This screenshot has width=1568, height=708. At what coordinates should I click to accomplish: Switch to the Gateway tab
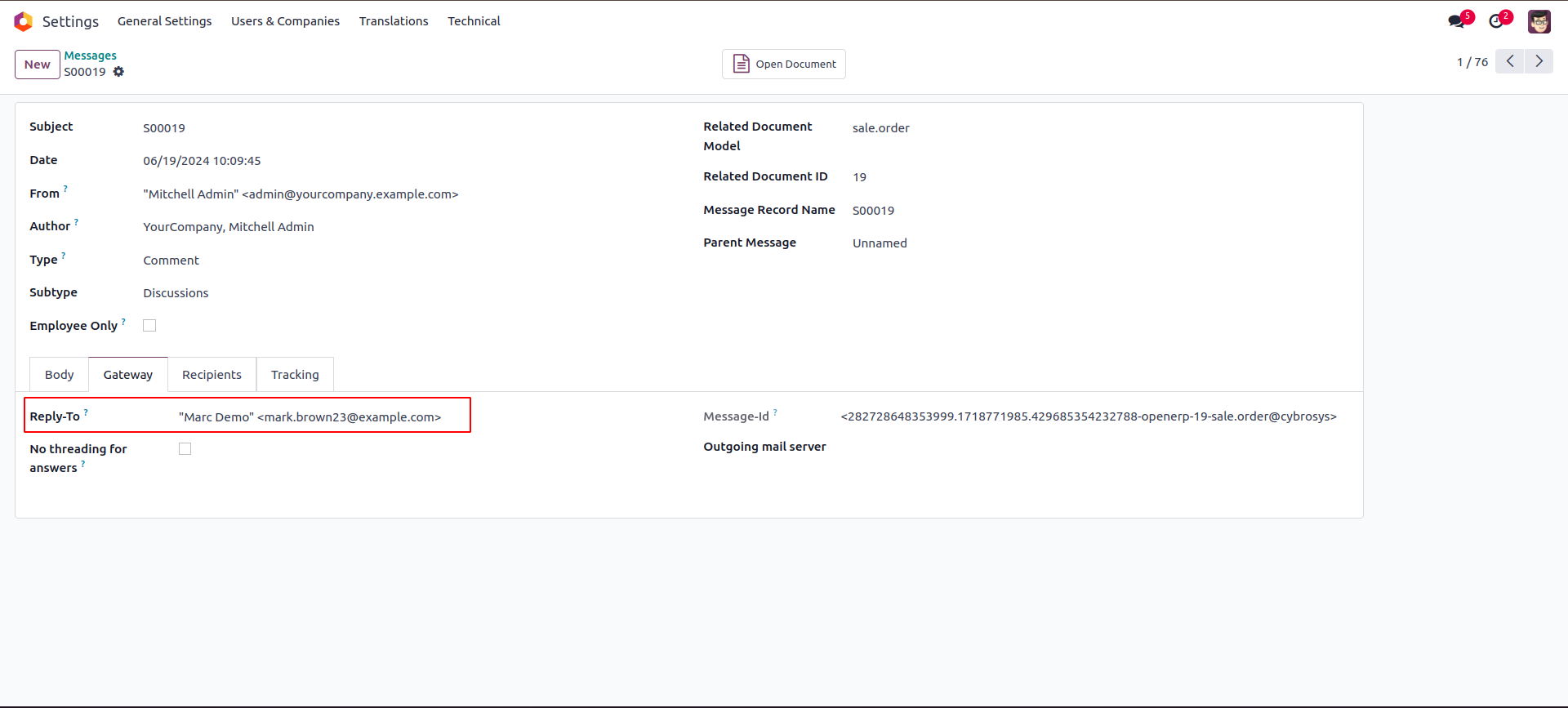tap(128, 374)
